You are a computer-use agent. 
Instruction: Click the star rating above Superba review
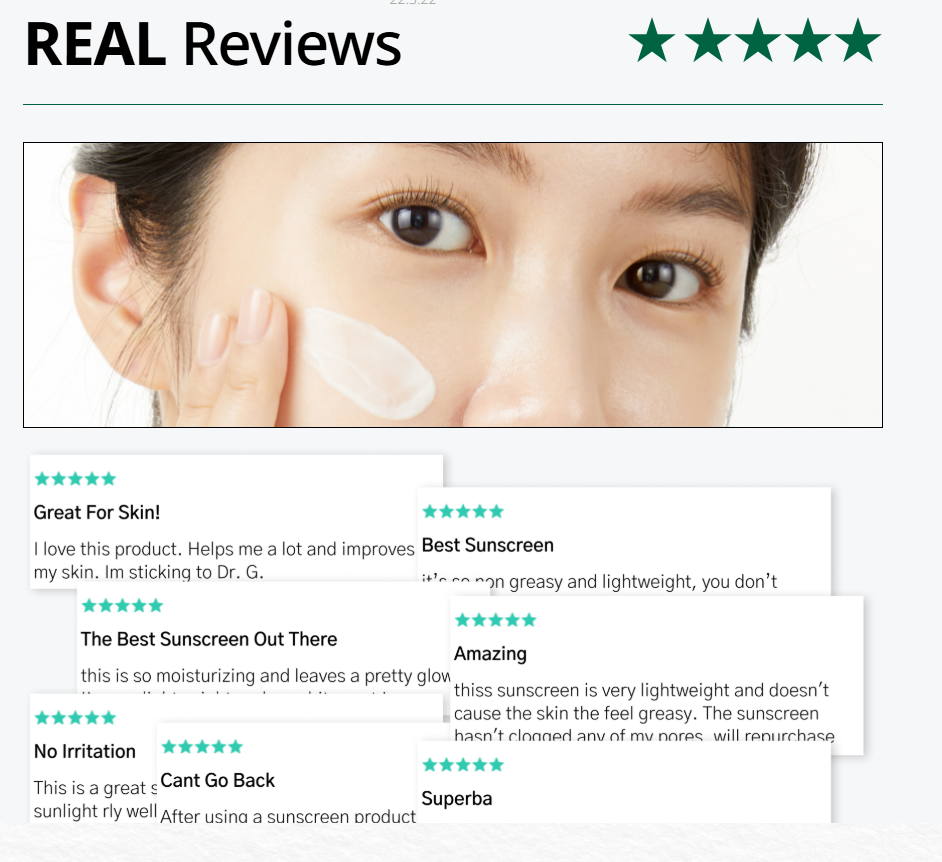[x=463, y=765]
